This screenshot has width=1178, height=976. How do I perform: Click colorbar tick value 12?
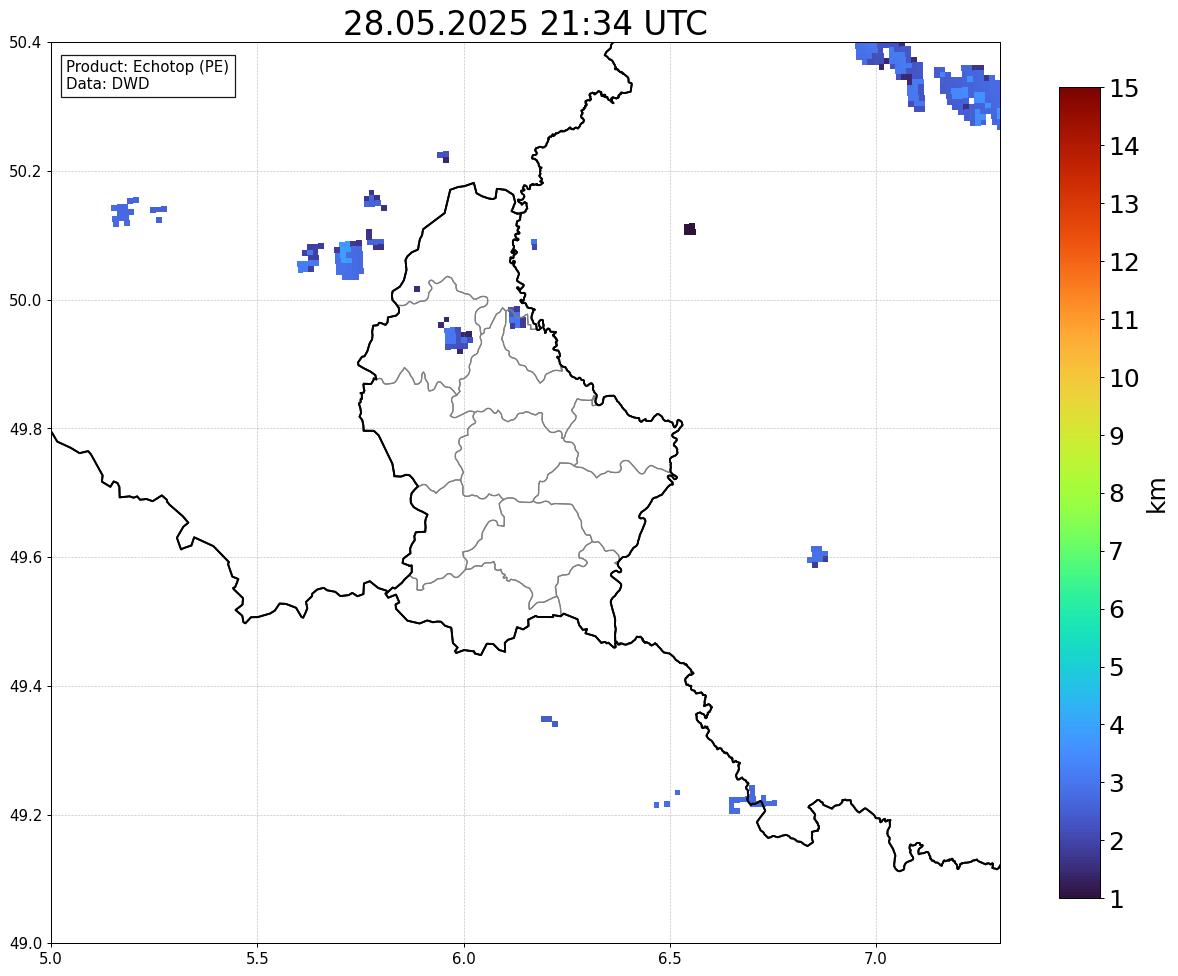[x=1124, y=262]
